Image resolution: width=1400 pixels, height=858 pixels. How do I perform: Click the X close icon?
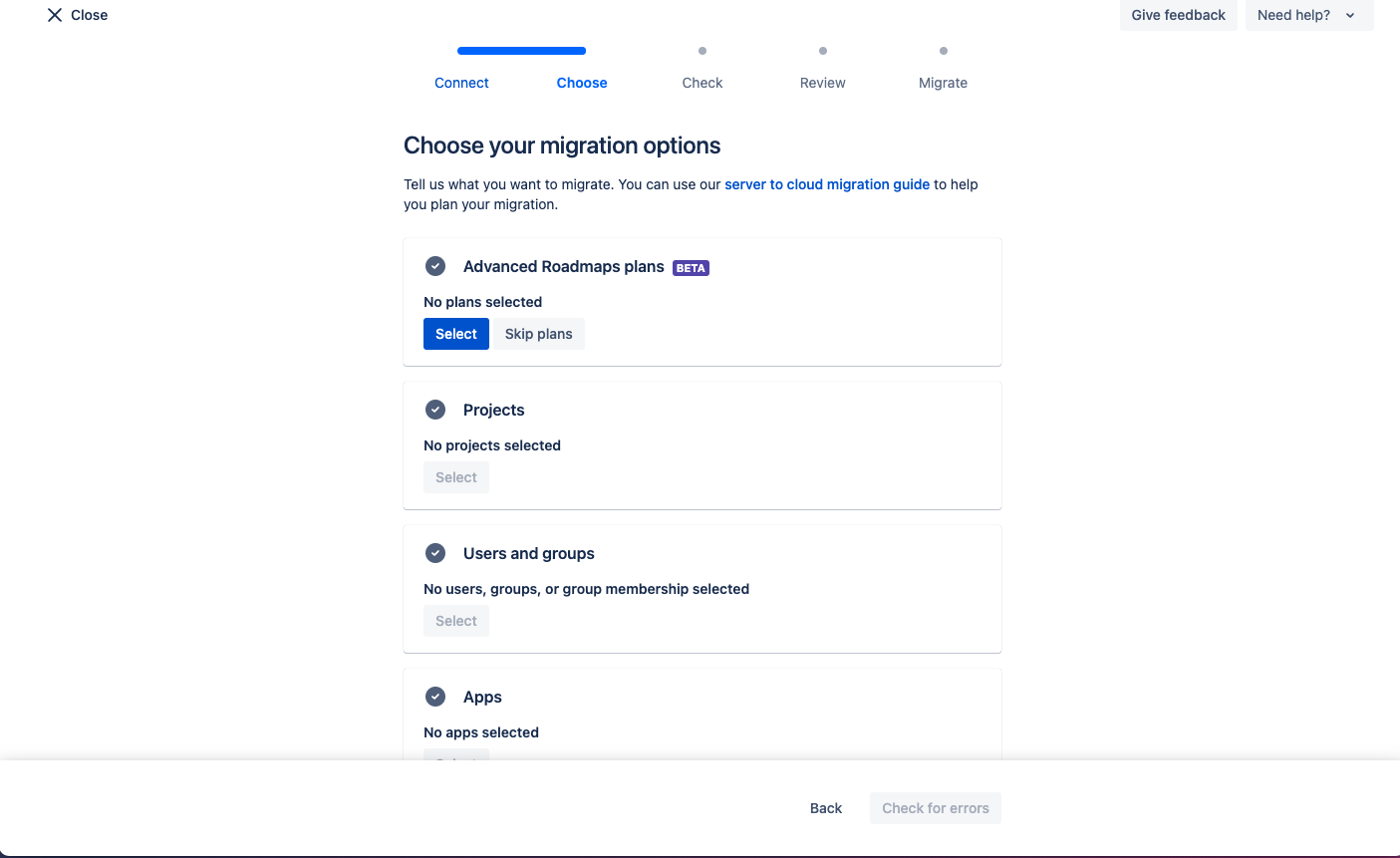55,15
